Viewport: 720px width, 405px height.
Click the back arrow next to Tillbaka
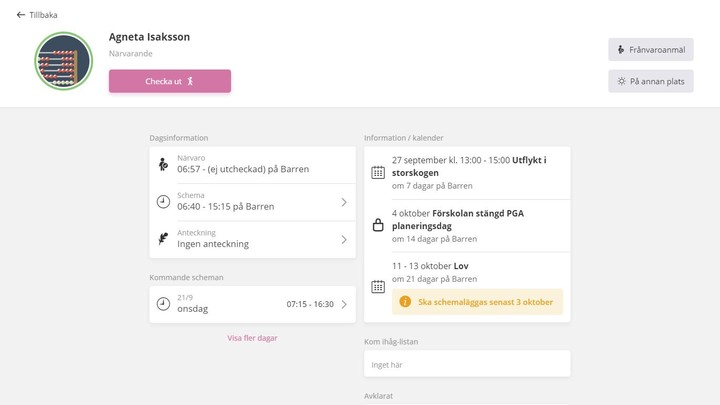[x=21, y=15]
